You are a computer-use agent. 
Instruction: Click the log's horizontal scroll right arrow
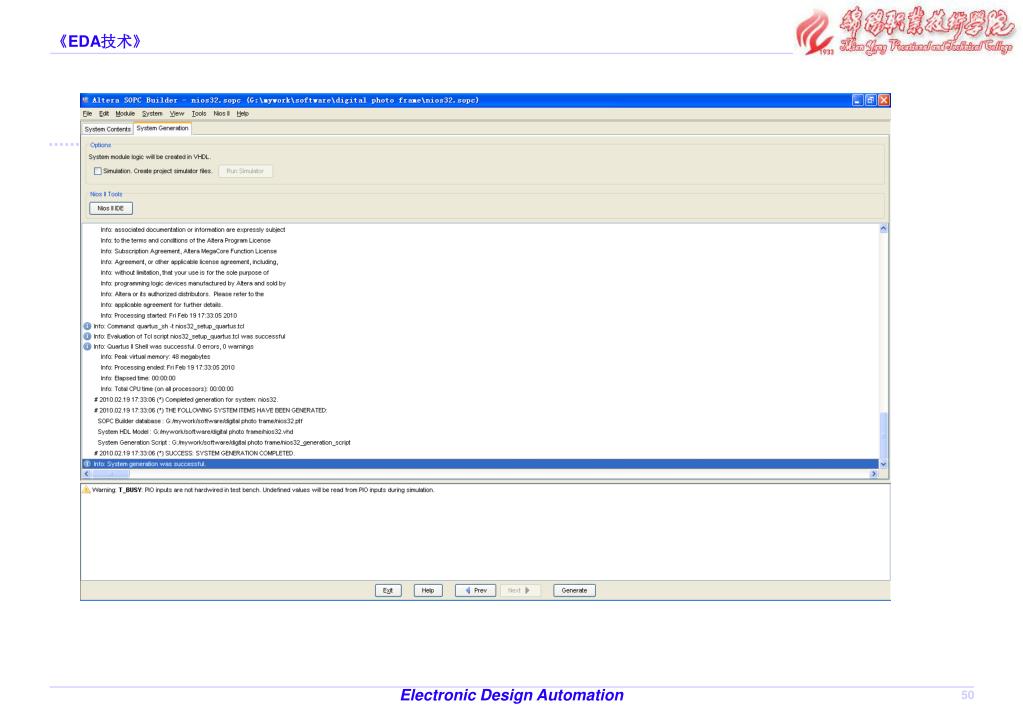[x=874, y=474]
